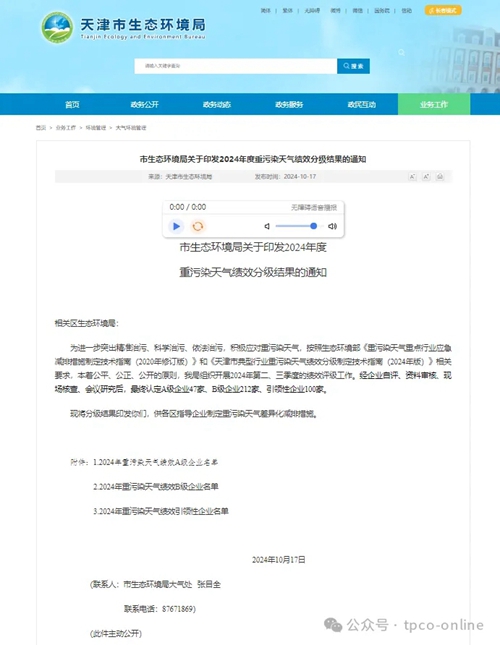This screenshot has height=645, width=500.
Task: Click the magnifier on the 搜索 button
Action: click(x=346, y=66)
